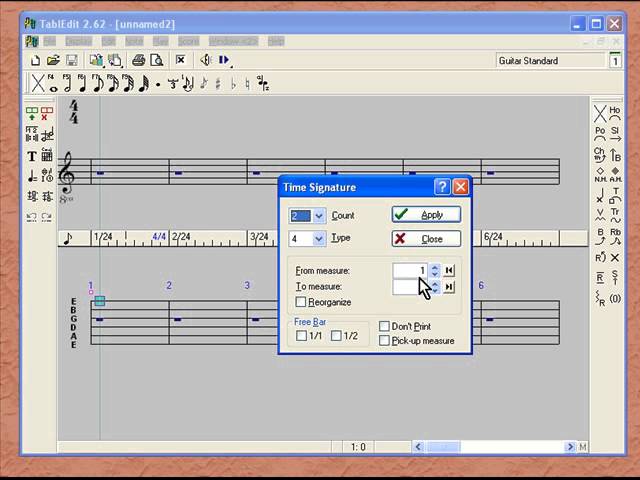Click the Close button in dialog
The image size is (640, 480).
click(x=427, y=238)
